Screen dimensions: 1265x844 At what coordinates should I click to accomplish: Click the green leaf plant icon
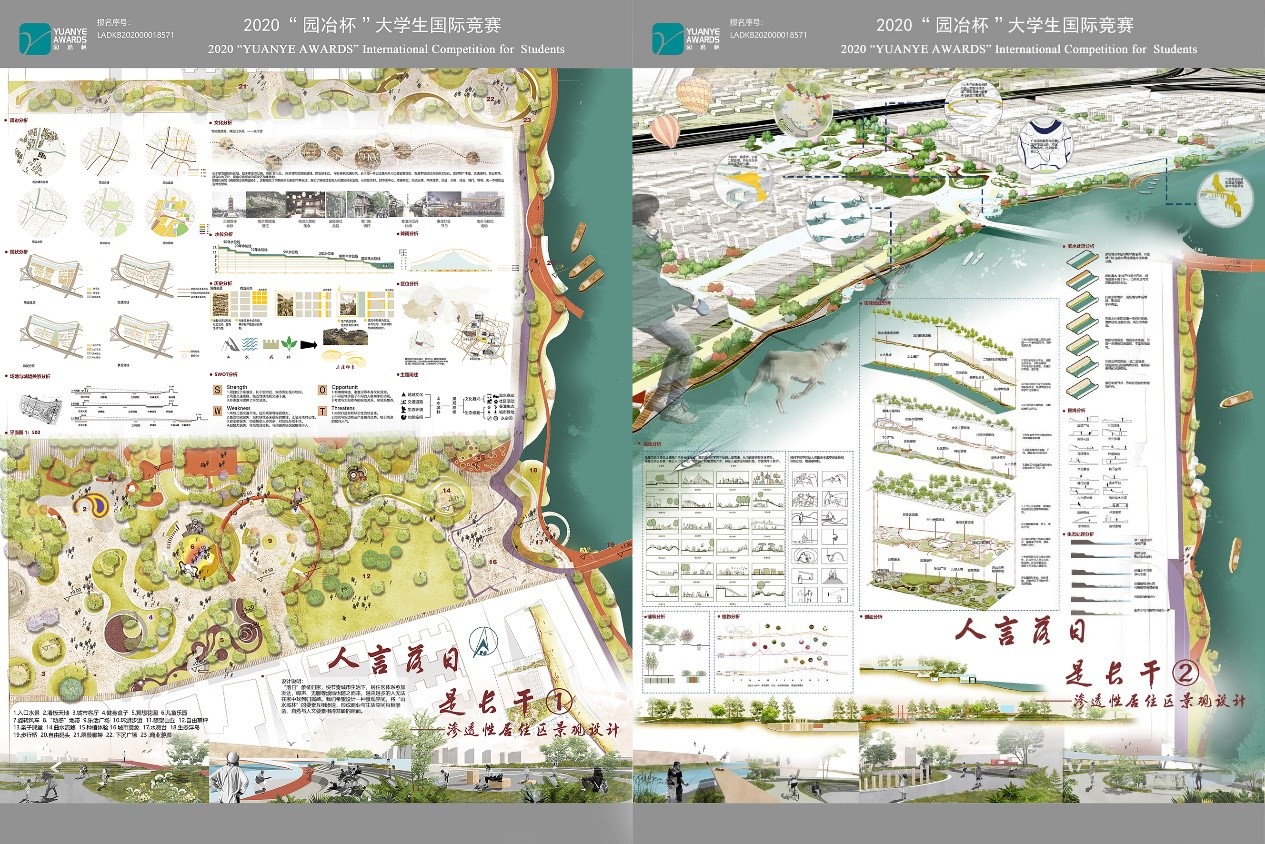pyautogui.click(x=288, y=343)
